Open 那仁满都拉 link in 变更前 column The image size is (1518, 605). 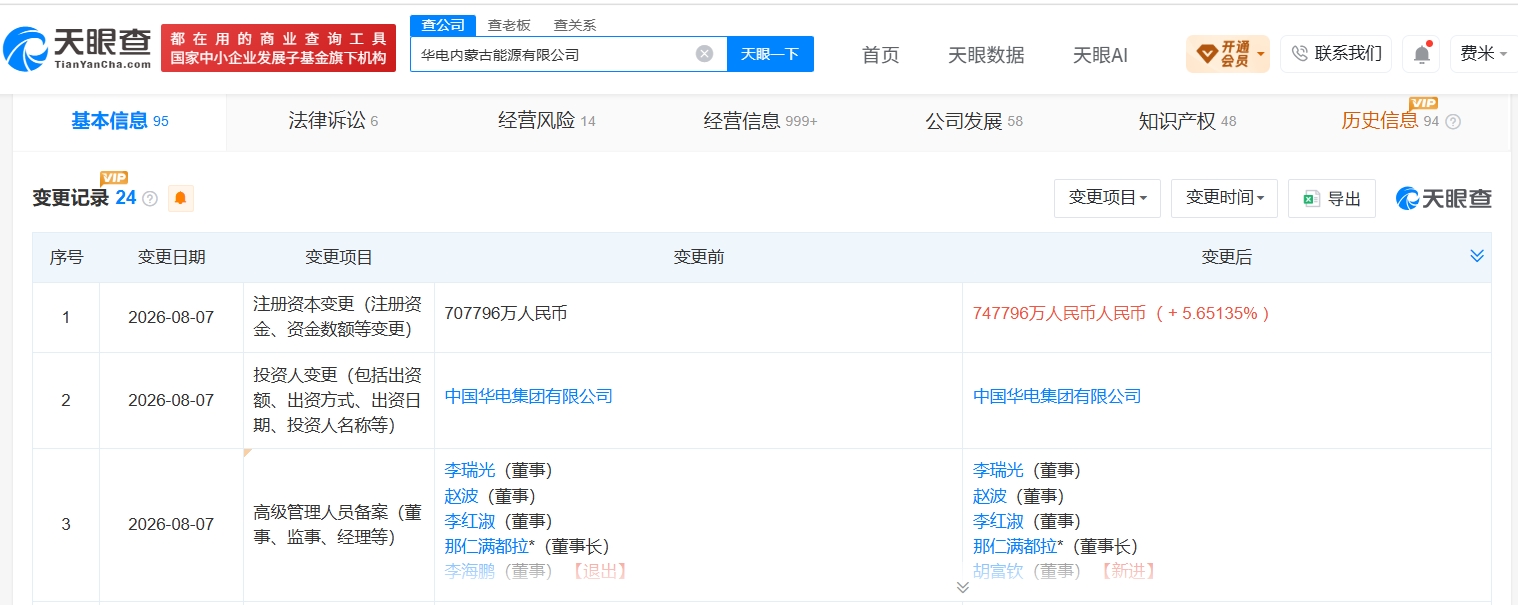pyautogui.click(x=488, y=546)
